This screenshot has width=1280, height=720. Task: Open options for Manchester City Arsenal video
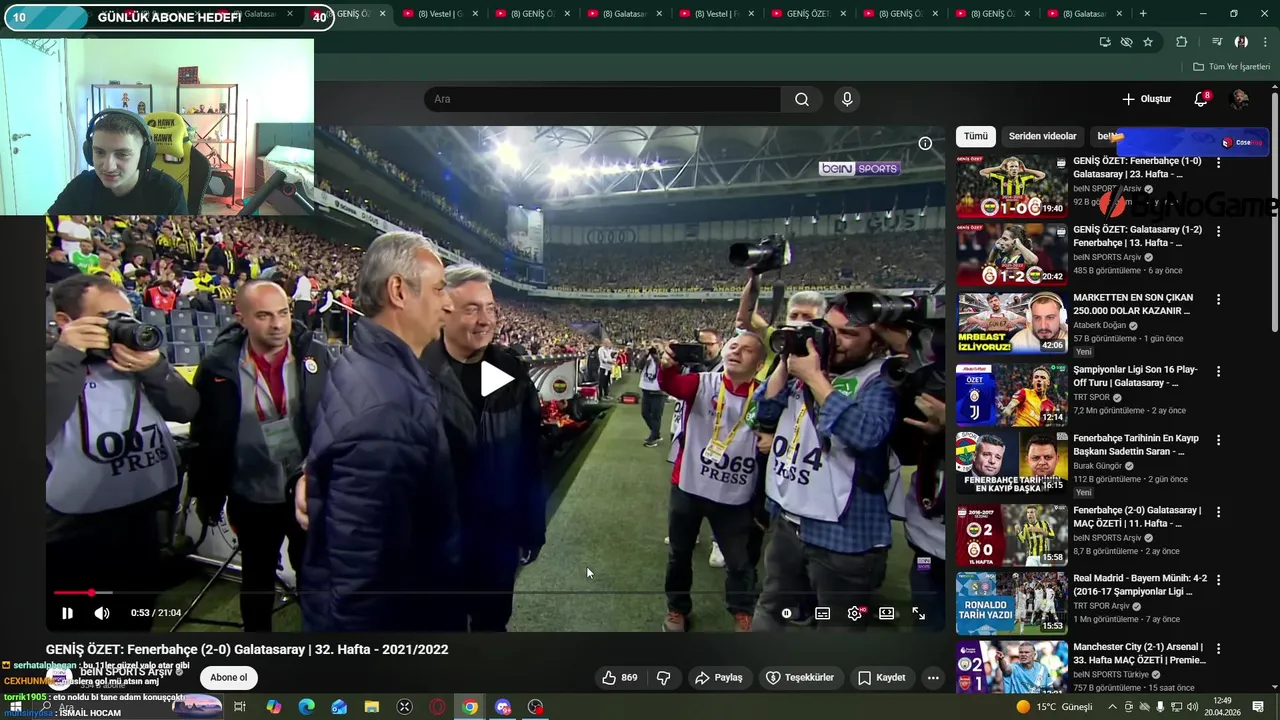pyautogui.click(x=1218, y=648)
